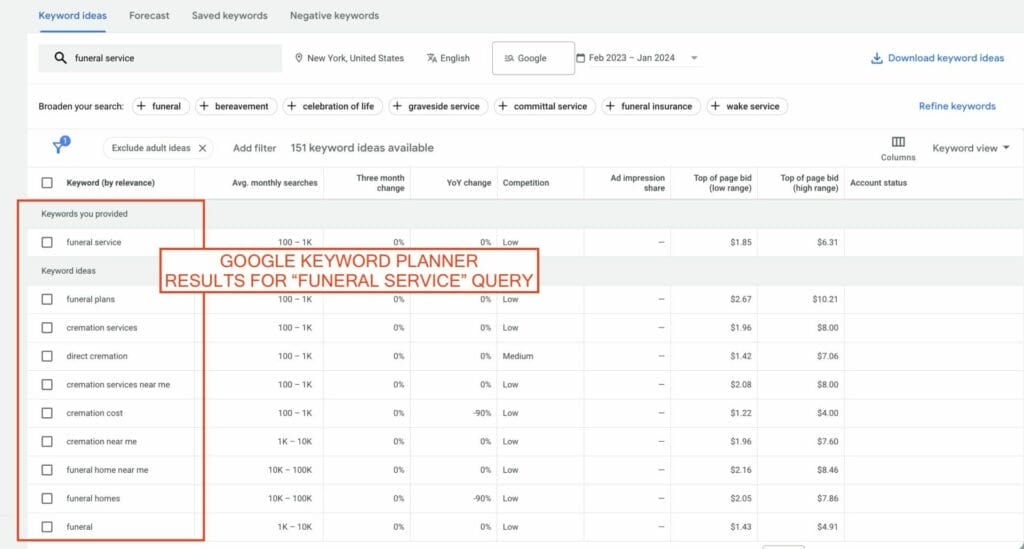Screen dimensions: 1024x549
Task: Click the download icon
Action: [876, 58]
